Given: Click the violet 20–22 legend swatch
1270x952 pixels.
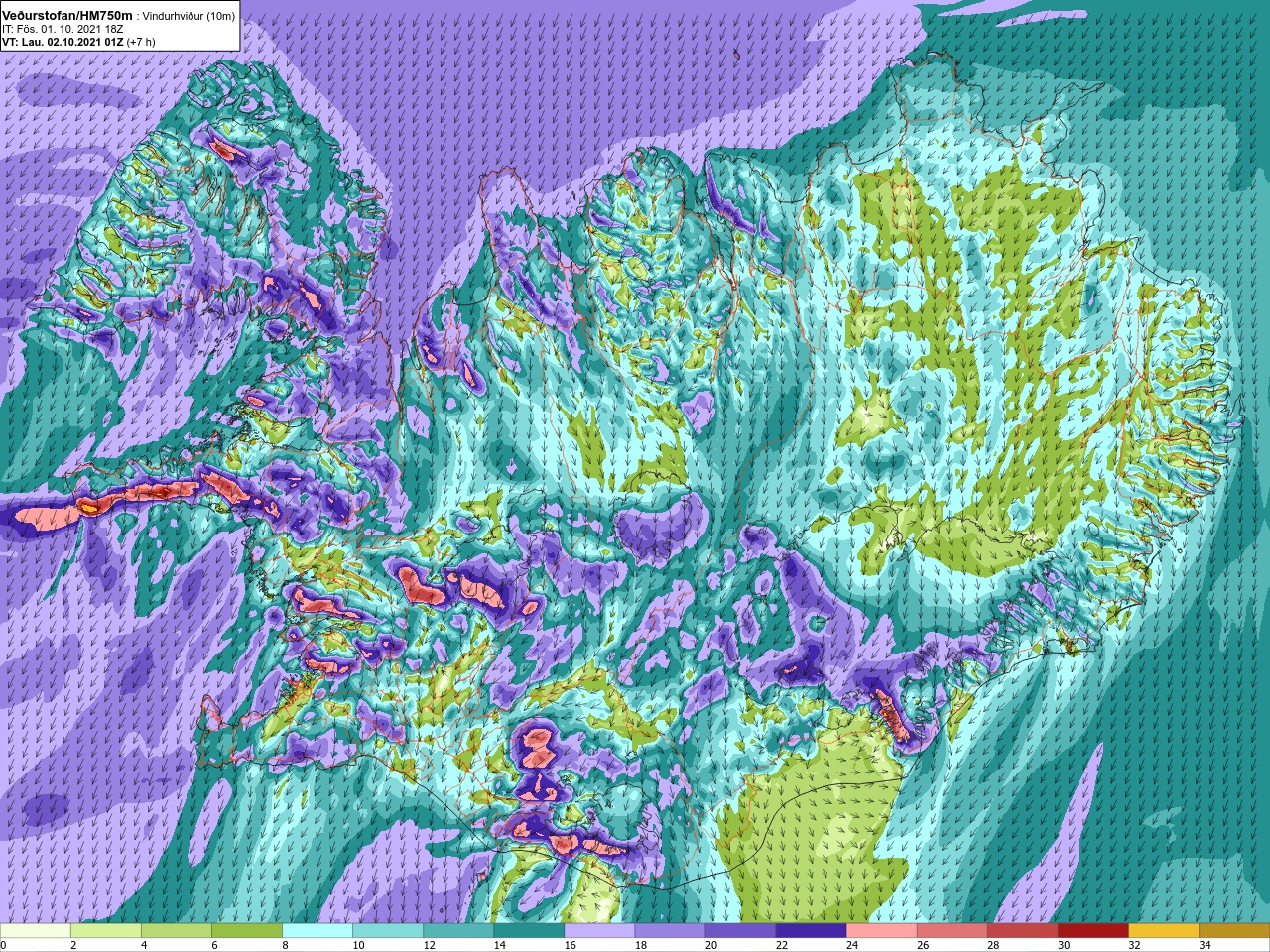Looking at the screenshot, I should [x=740, y=931].
